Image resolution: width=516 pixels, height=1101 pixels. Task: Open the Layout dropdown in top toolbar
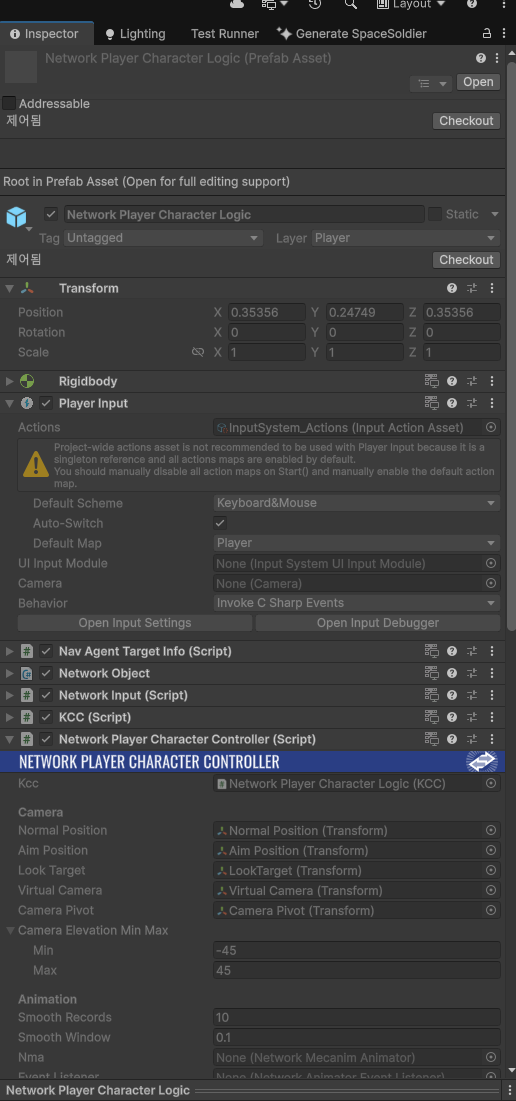[x=411, y=4]
